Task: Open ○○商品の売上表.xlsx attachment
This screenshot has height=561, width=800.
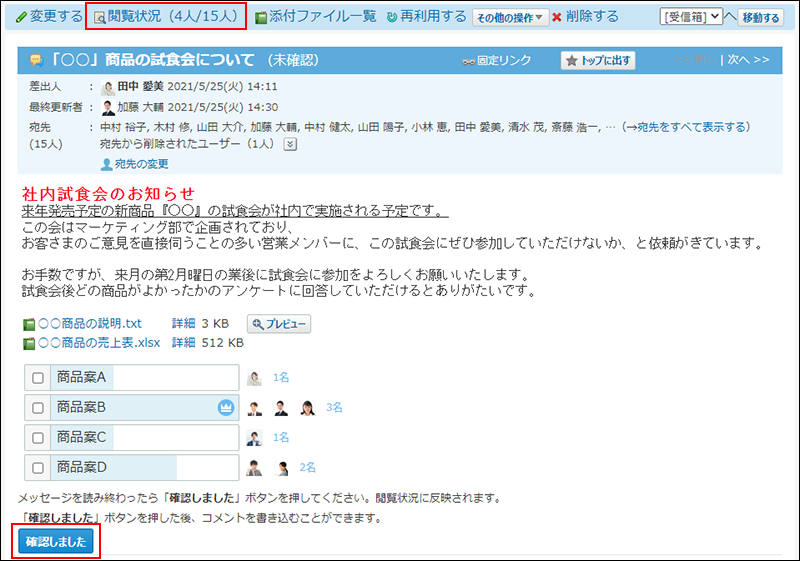Action: [99, 343]
